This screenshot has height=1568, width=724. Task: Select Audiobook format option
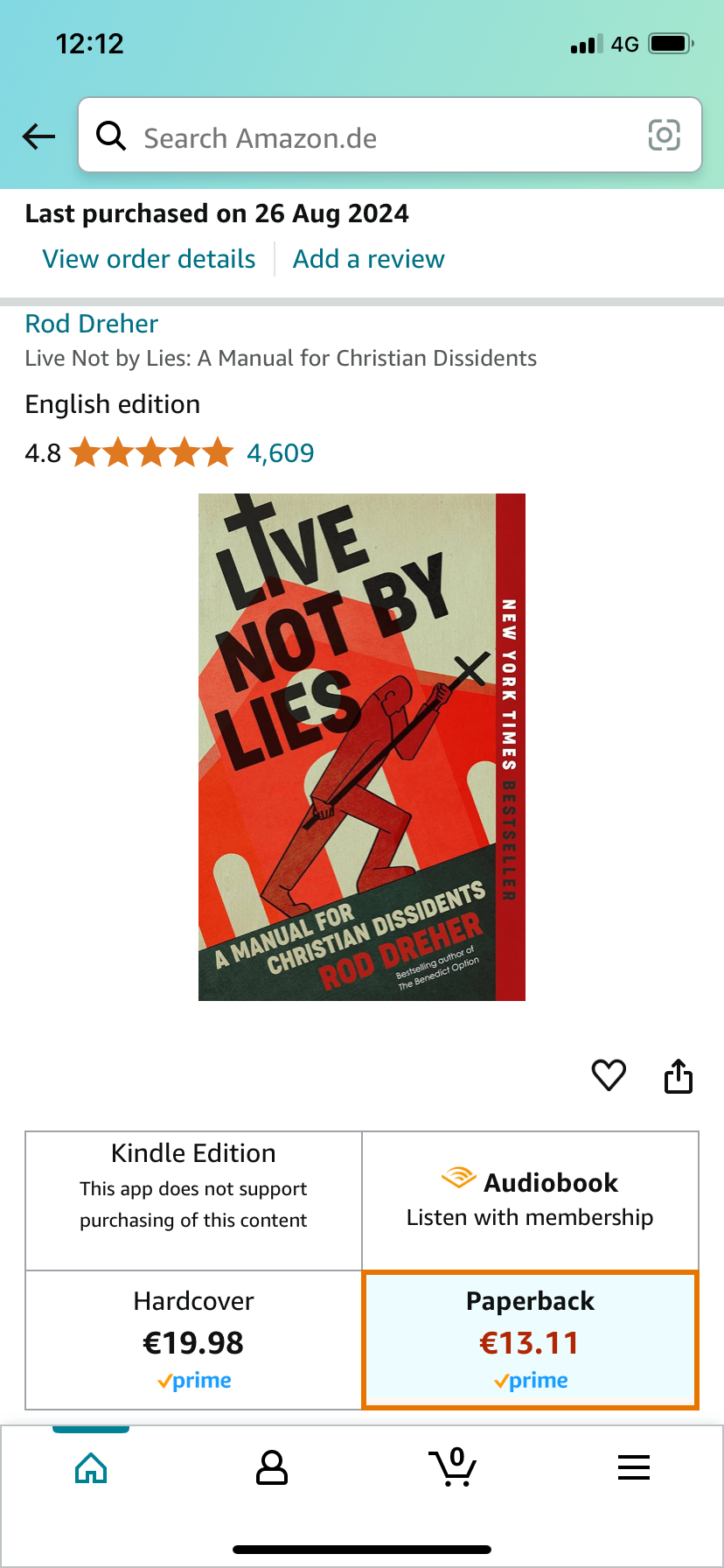tap(530, 1201)
